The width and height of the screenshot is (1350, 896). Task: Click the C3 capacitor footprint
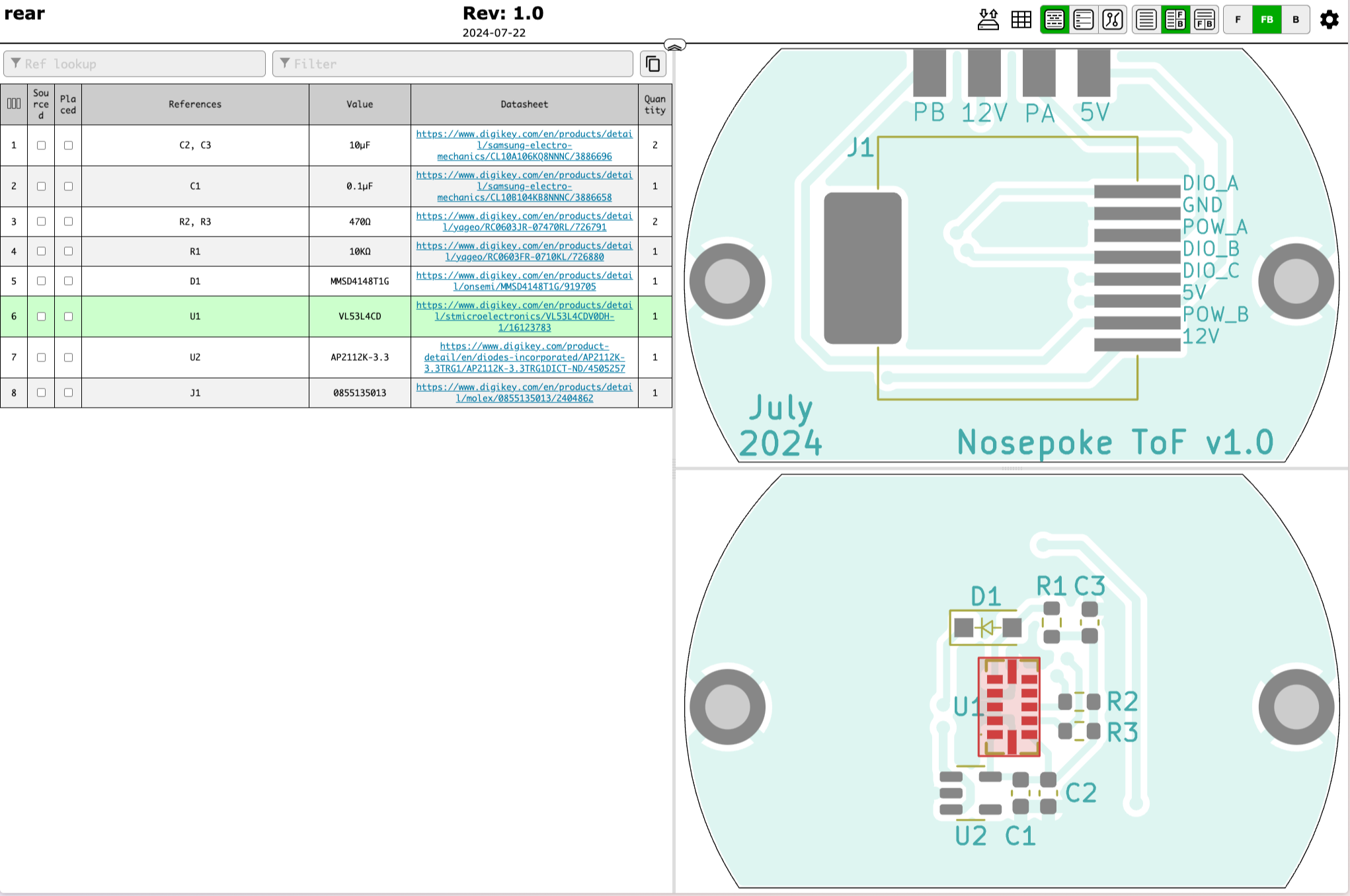[1090, 622]
